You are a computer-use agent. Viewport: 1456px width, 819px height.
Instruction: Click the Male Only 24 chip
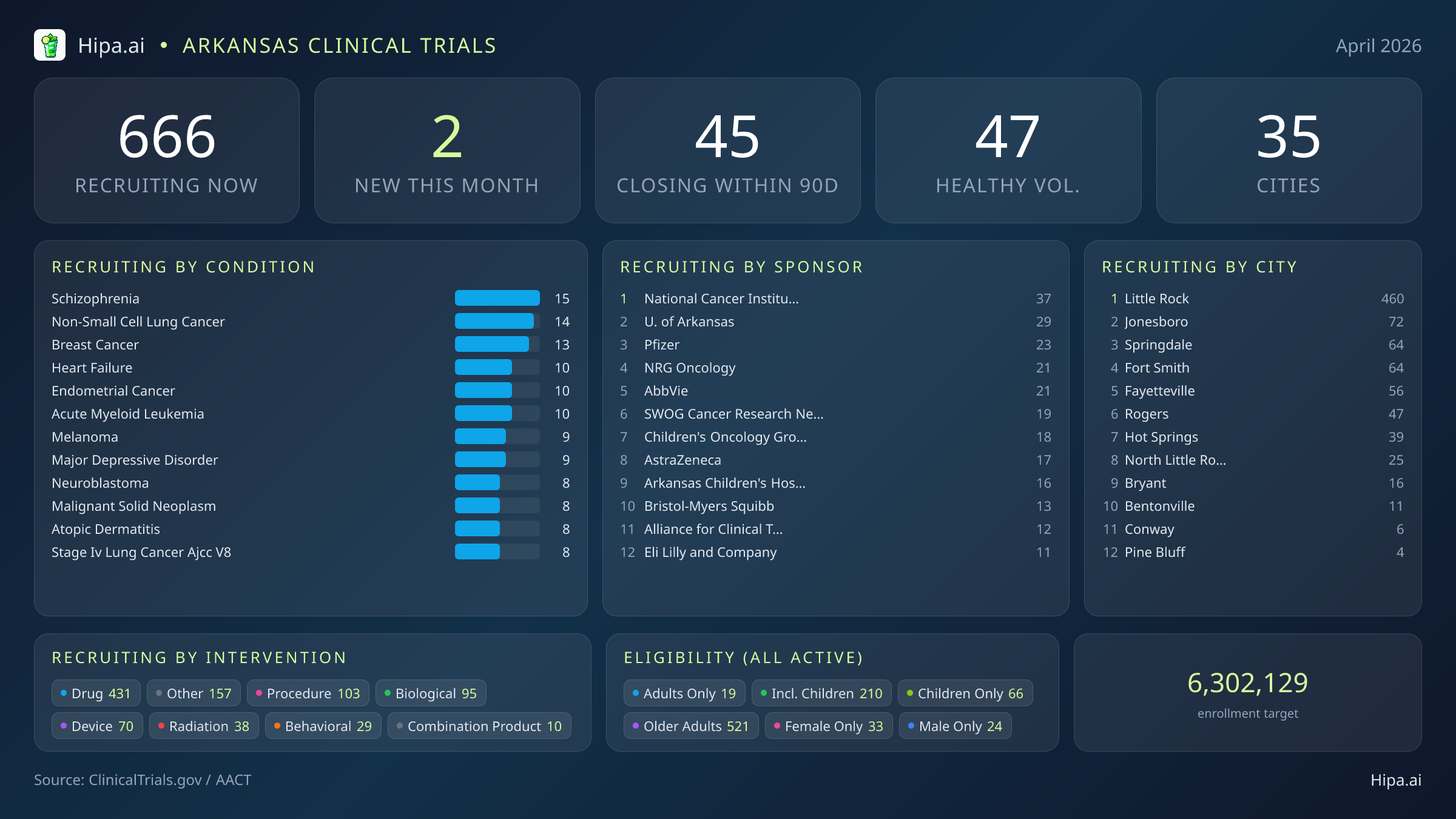pos(955,726)
